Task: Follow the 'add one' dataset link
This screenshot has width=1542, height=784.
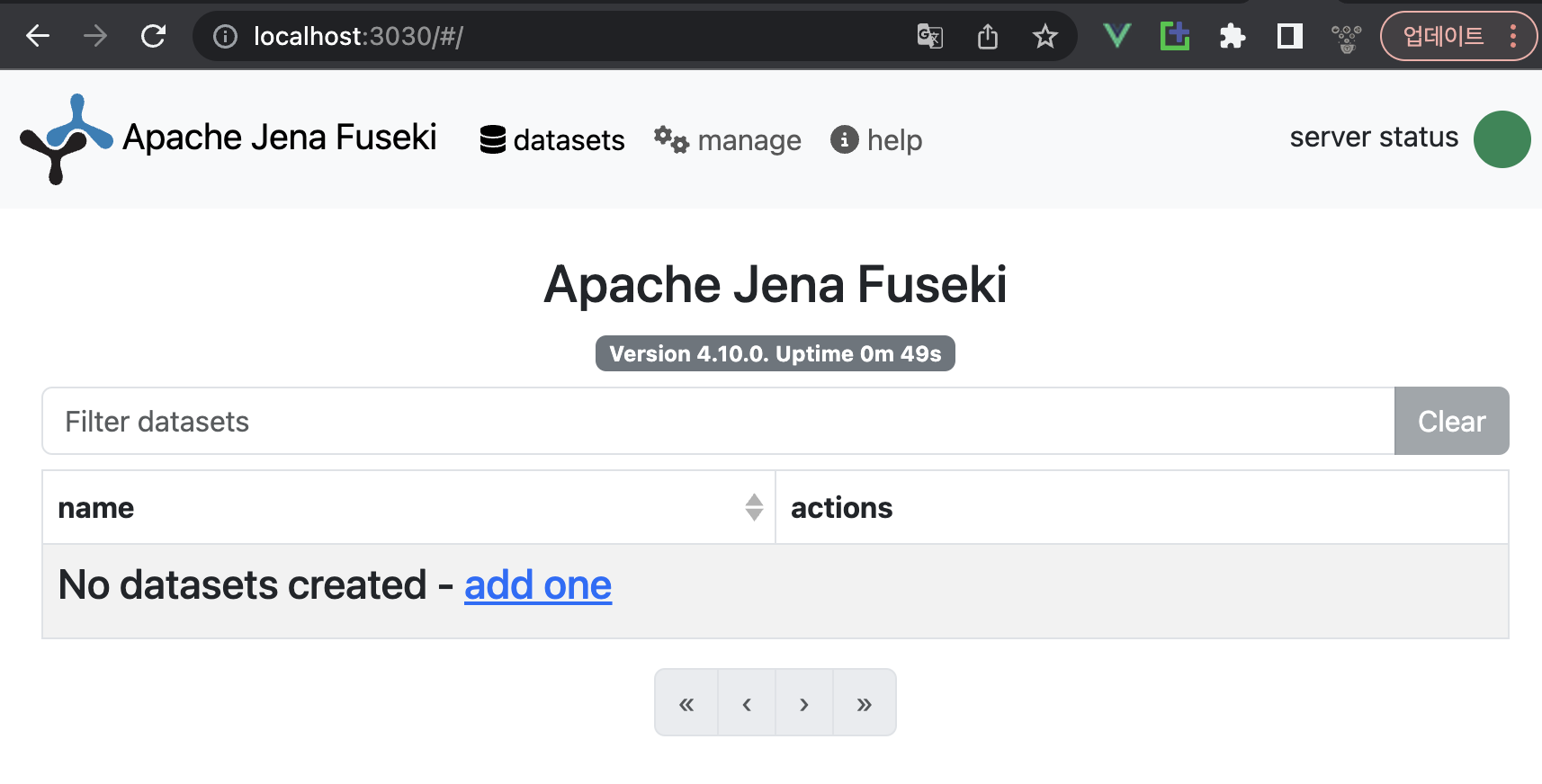Action: [538, 585]
